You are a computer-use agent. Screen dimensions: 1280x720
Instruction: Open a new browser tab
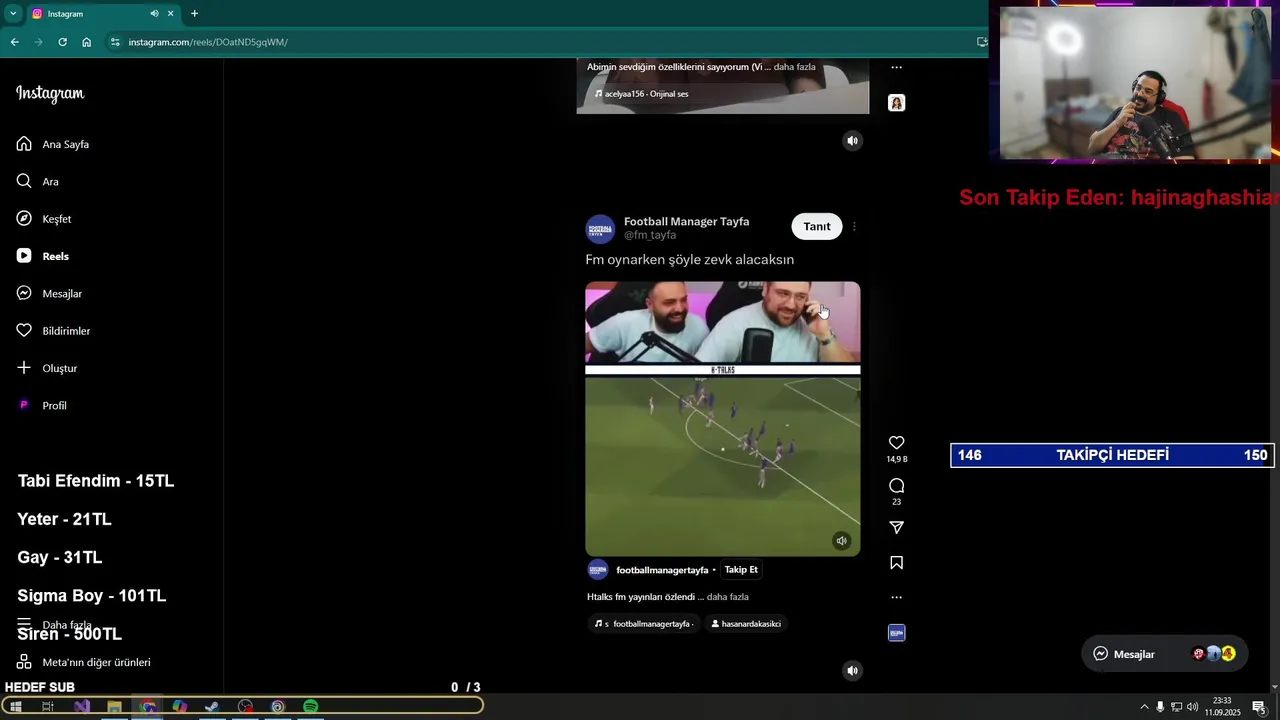pos(194,14)
